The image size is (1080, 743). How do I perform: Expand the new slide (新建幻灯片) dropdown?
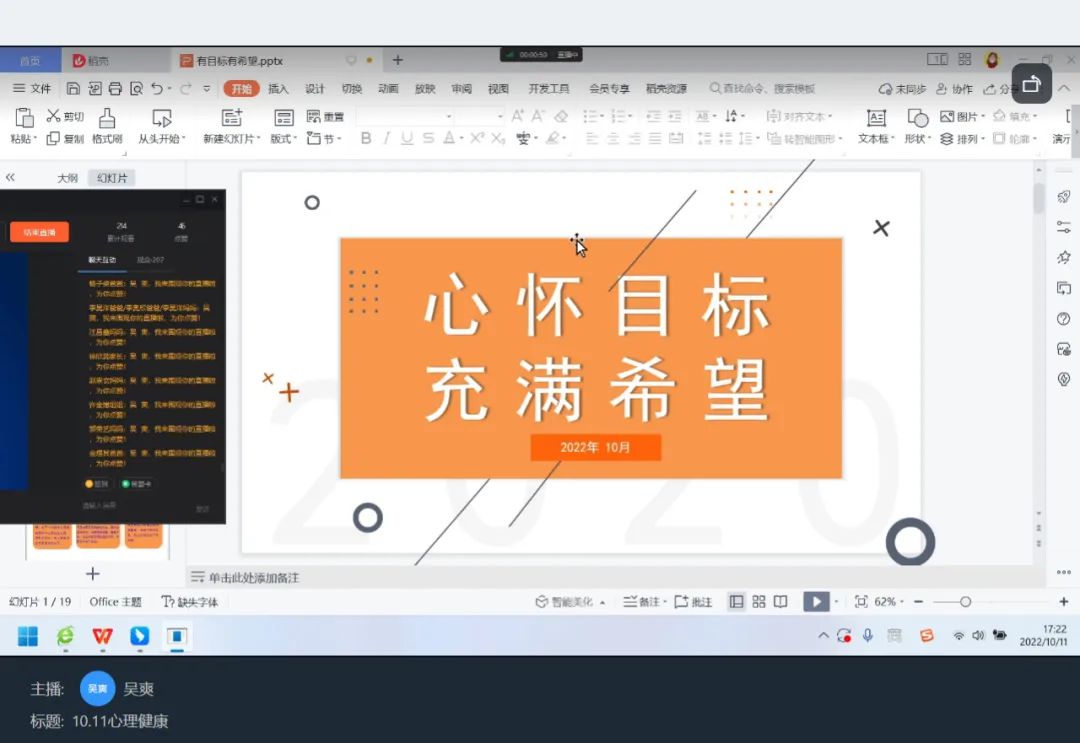232,139
